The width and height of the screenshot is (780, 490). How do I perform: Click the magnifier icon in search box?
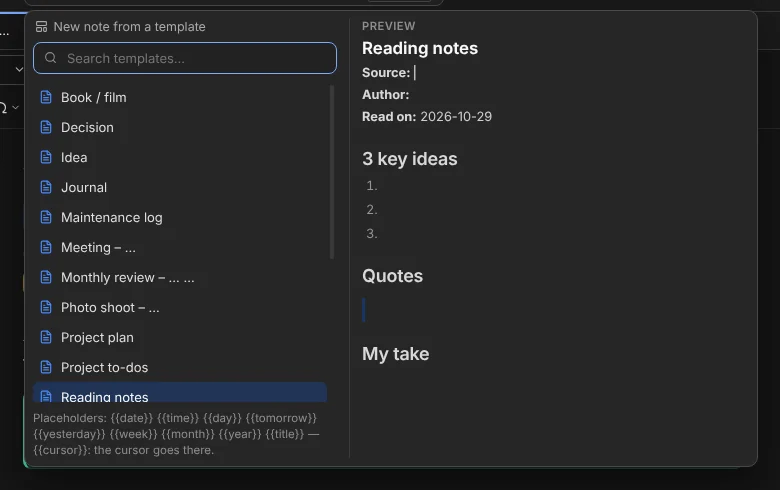tap(51, 58)
